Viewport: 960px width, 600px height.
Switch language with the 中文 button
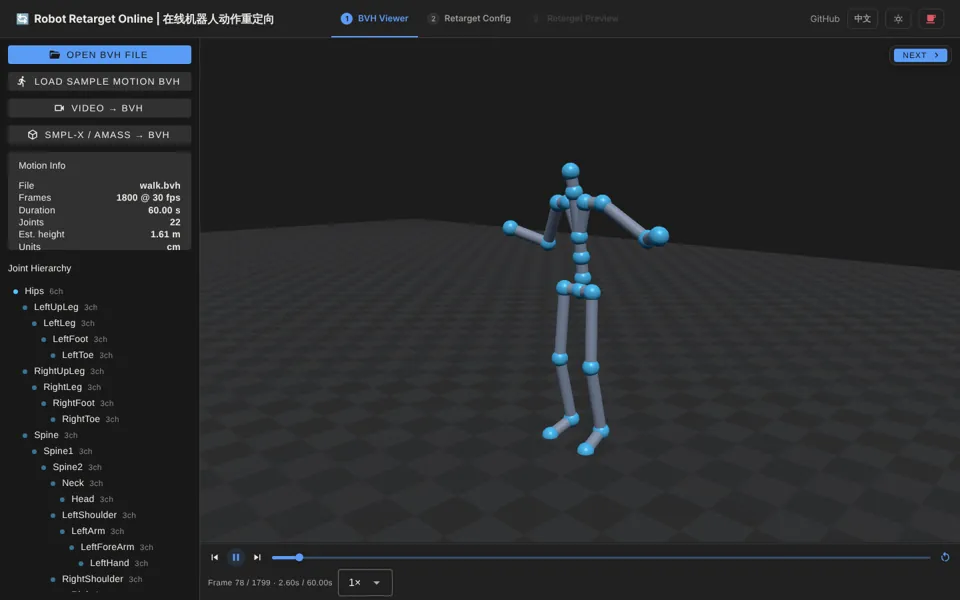click(862, 19)
